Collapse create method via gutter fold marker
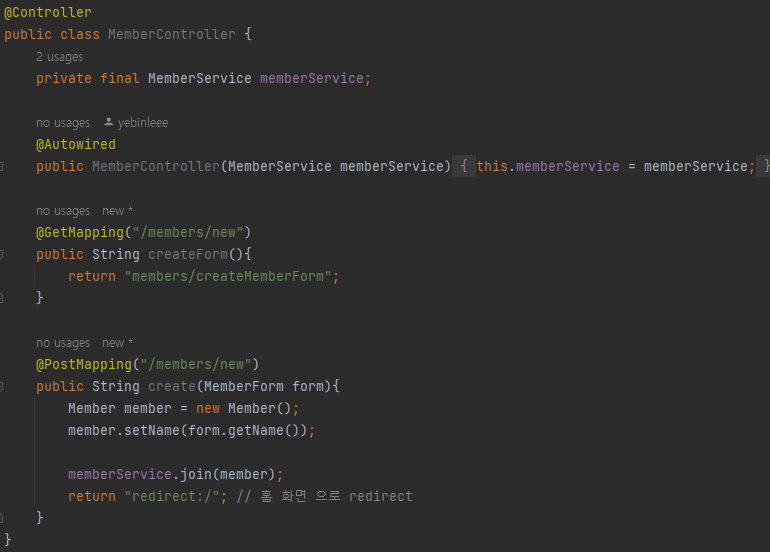The width and height of the screenshot is (770, 552). [1, 386]
